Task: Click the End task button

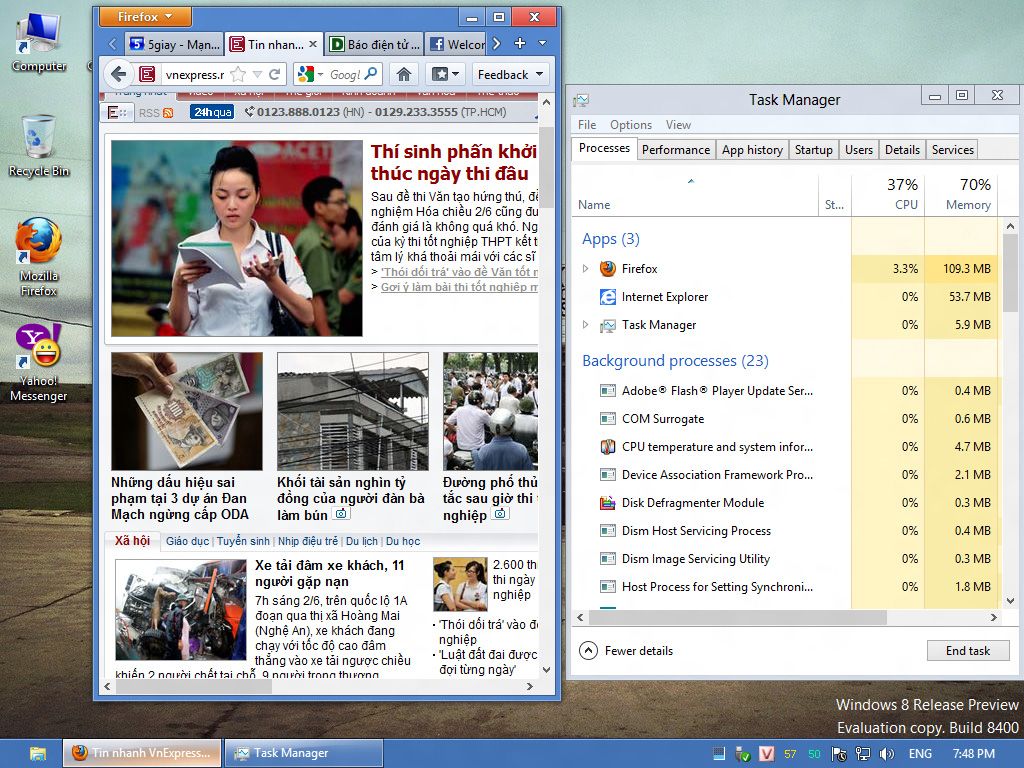Action: [x=968, y=650]
